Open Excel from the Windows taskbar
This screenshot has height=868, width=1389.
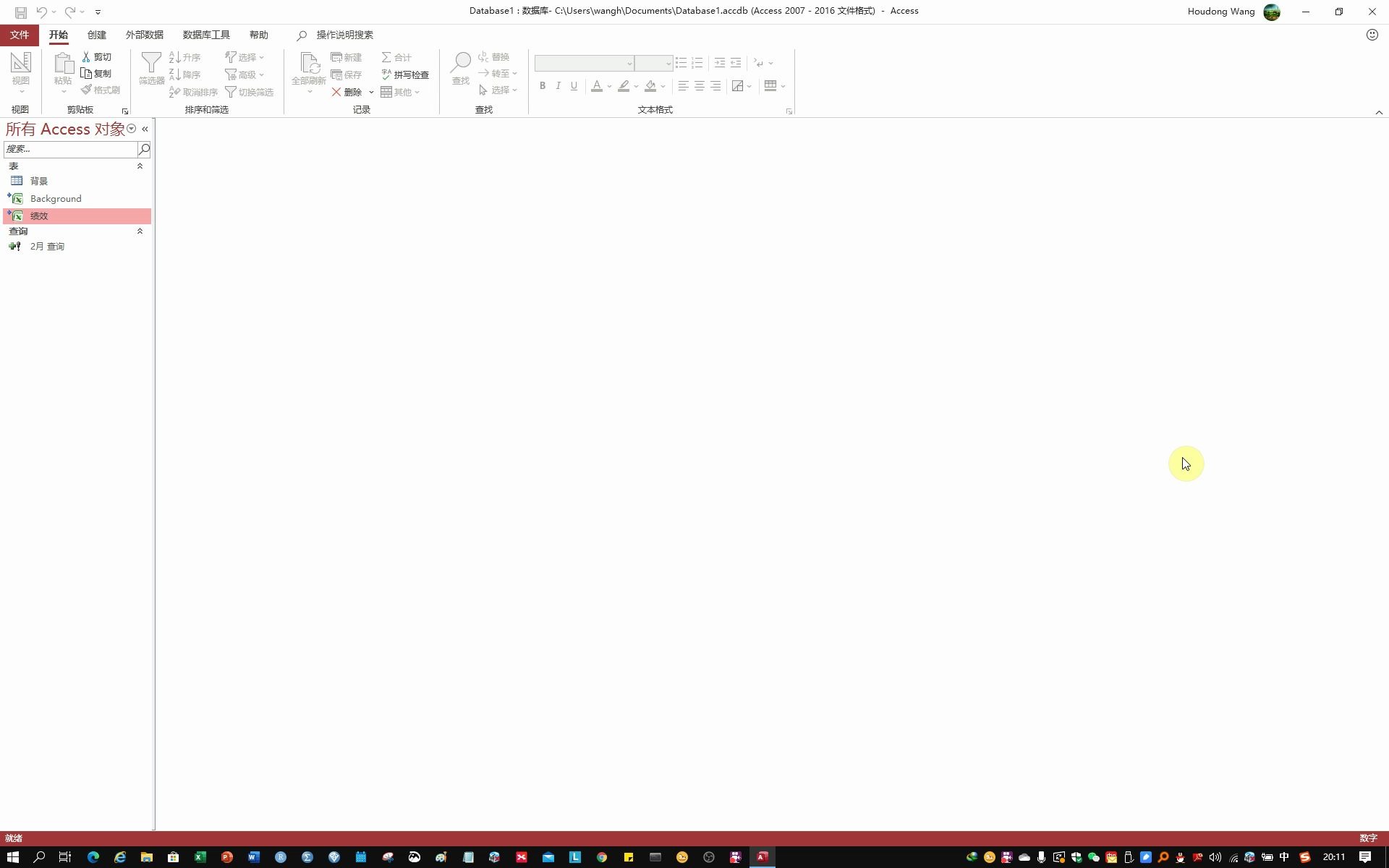pyautogui.click(x=200, y=857)
